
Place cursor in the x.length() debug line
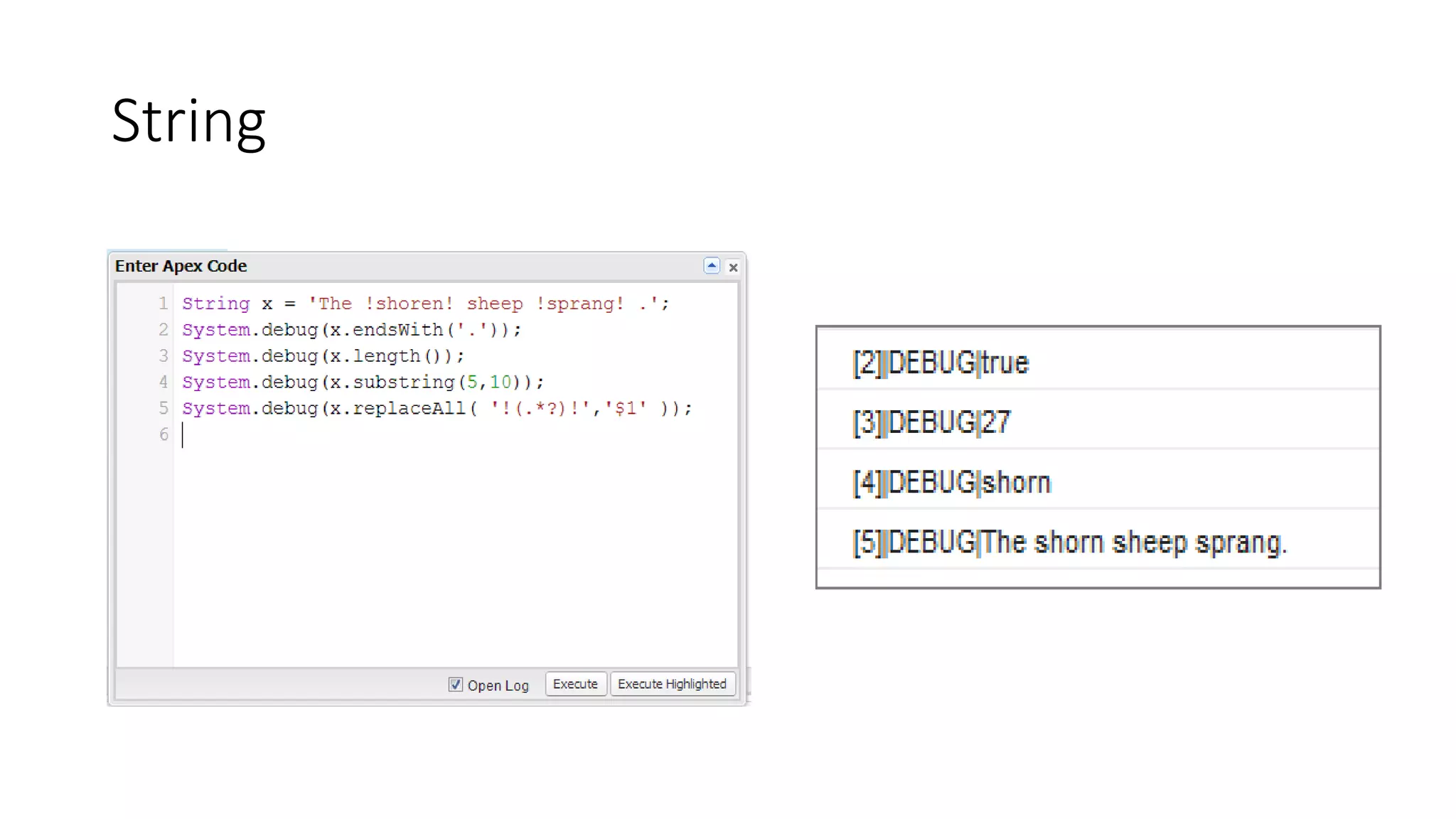(323, 356)
